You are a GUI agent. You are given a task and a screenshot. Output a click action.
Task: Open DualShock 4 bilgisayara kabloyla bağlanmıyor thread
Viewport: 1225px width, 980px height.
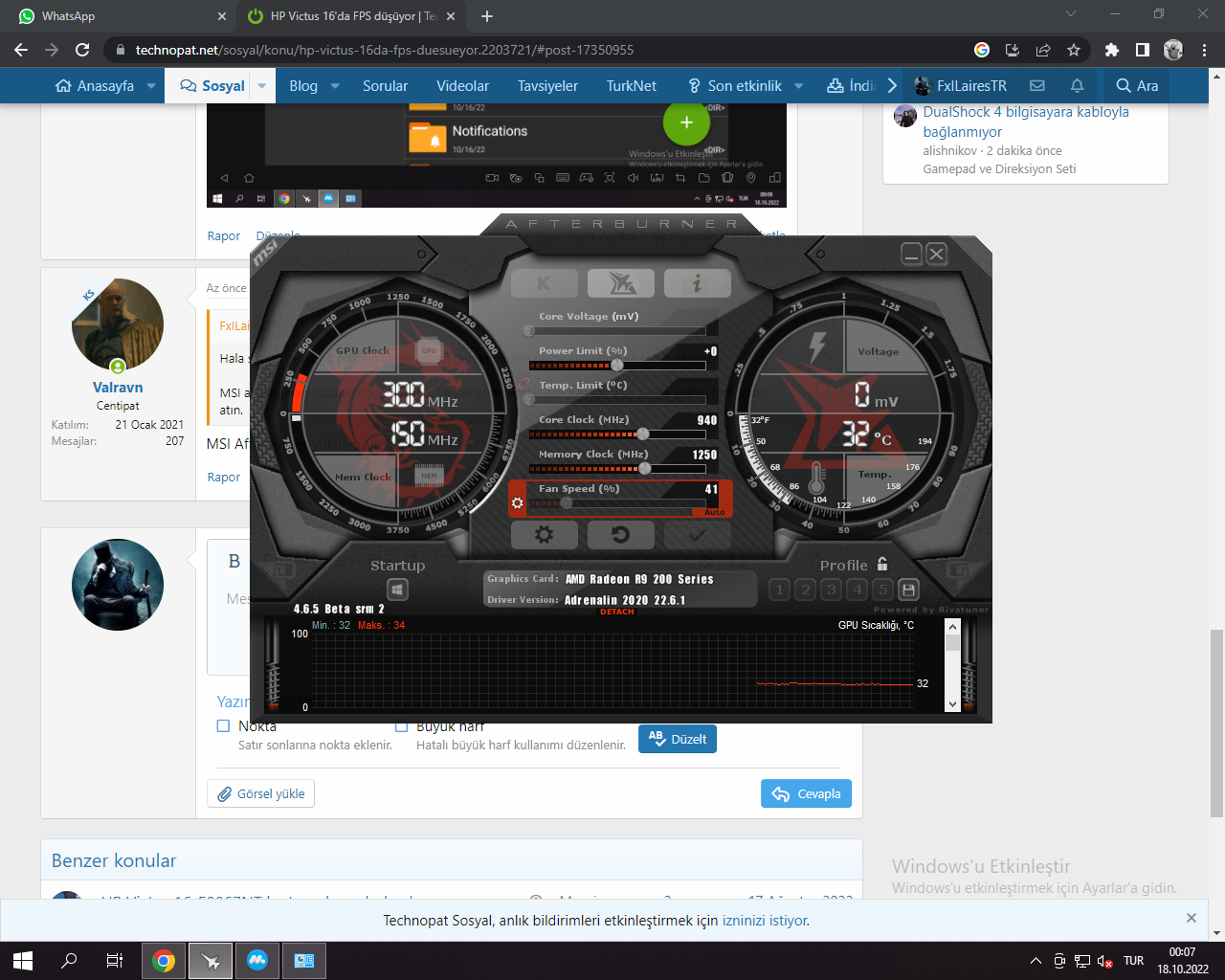click(x=1026, y=122)
